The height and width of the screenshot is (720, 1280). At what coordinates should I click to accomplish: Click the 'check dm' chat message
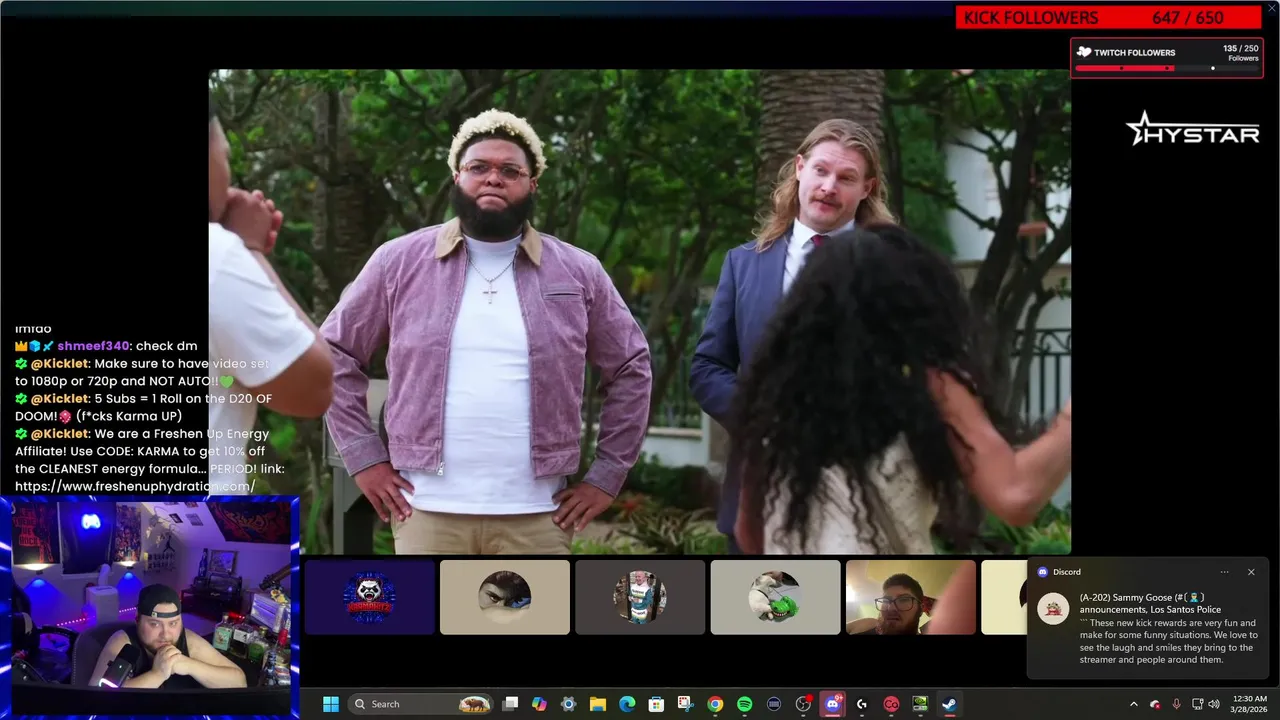tap(166, 346)
